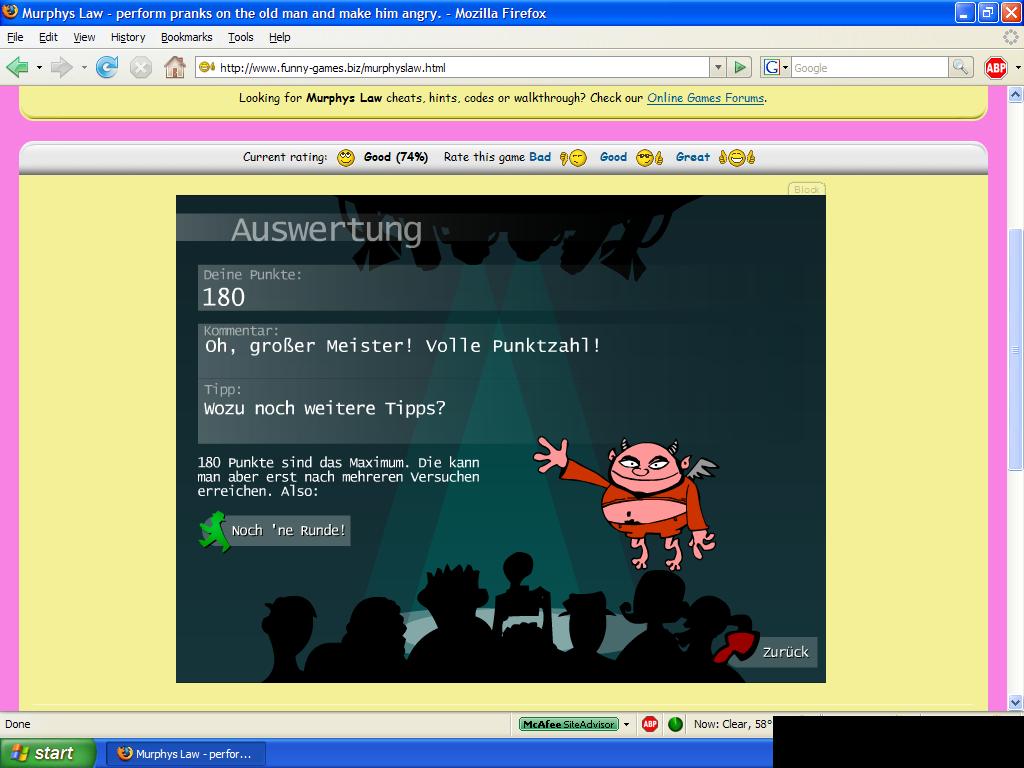Open the History menu
The width and height of the screenshot is (1024, 768).
click(x=127, y=37)
